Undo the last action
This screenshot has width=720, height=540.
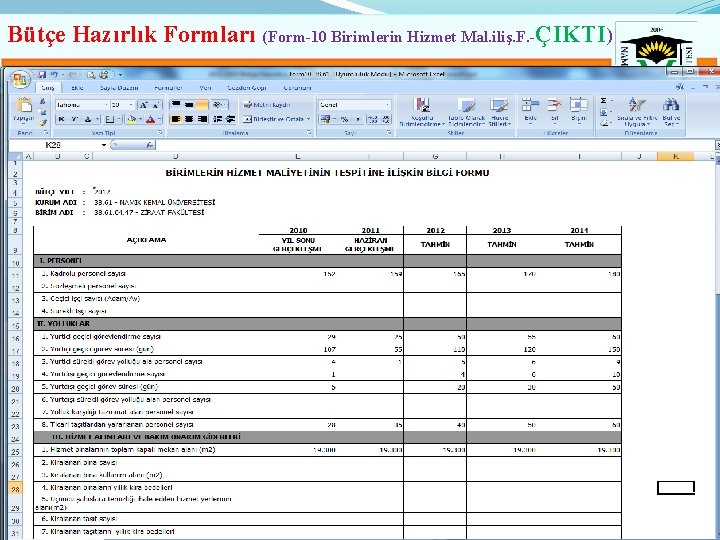(54, 74)
